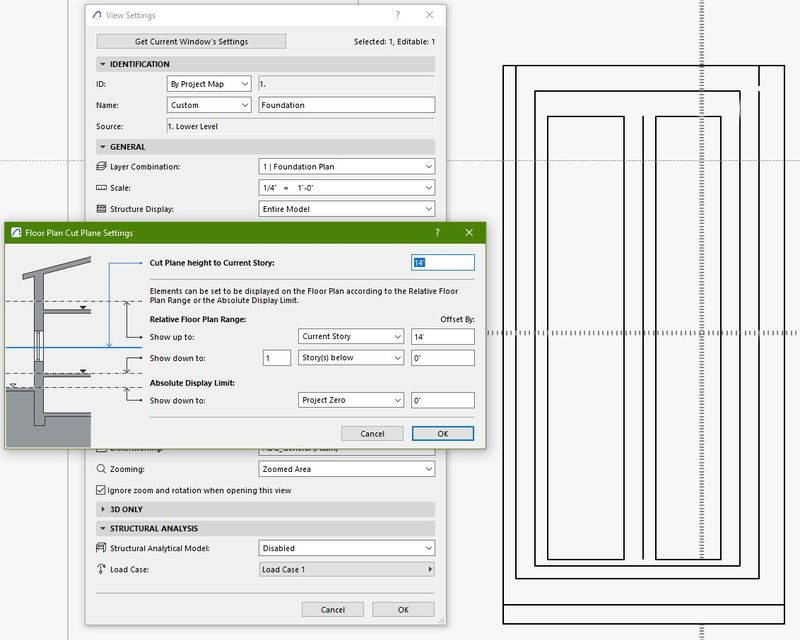Click the Cut Plane height input field
The width and height of the screenshot is (800, 640).
[443, 262]
